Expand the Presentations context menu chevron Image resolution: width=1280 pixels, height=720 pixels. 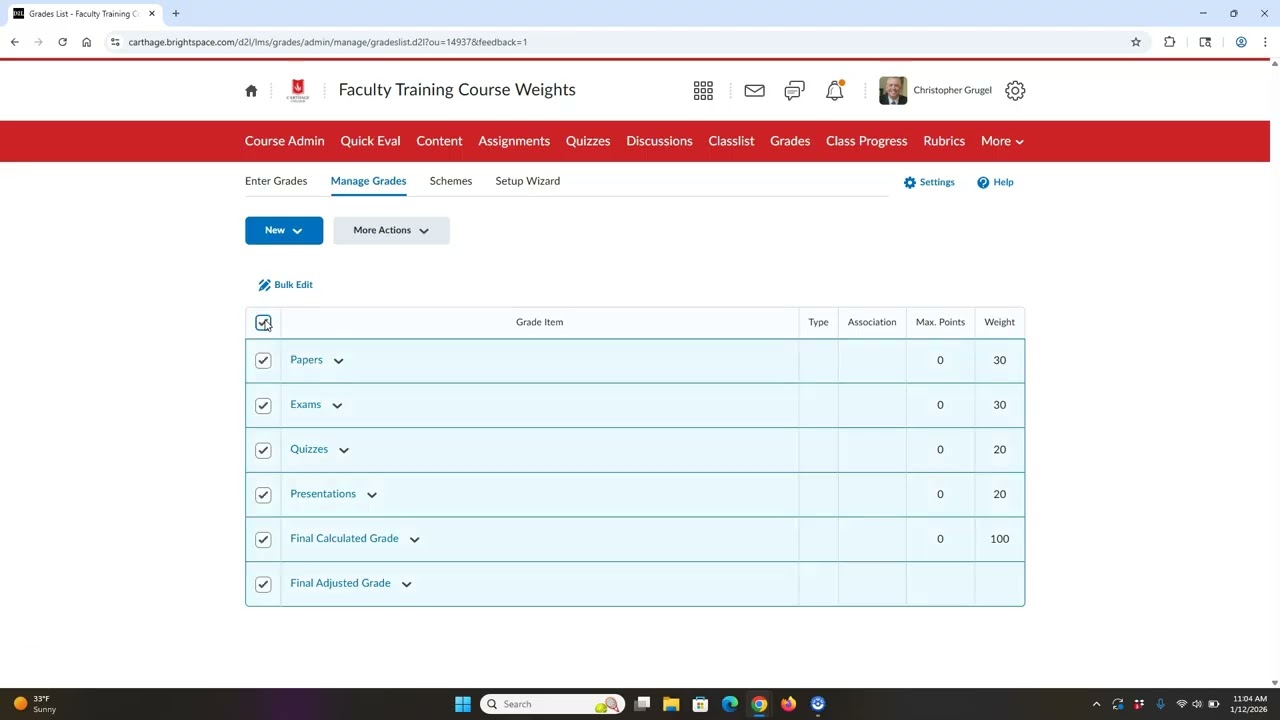[371, 495]
